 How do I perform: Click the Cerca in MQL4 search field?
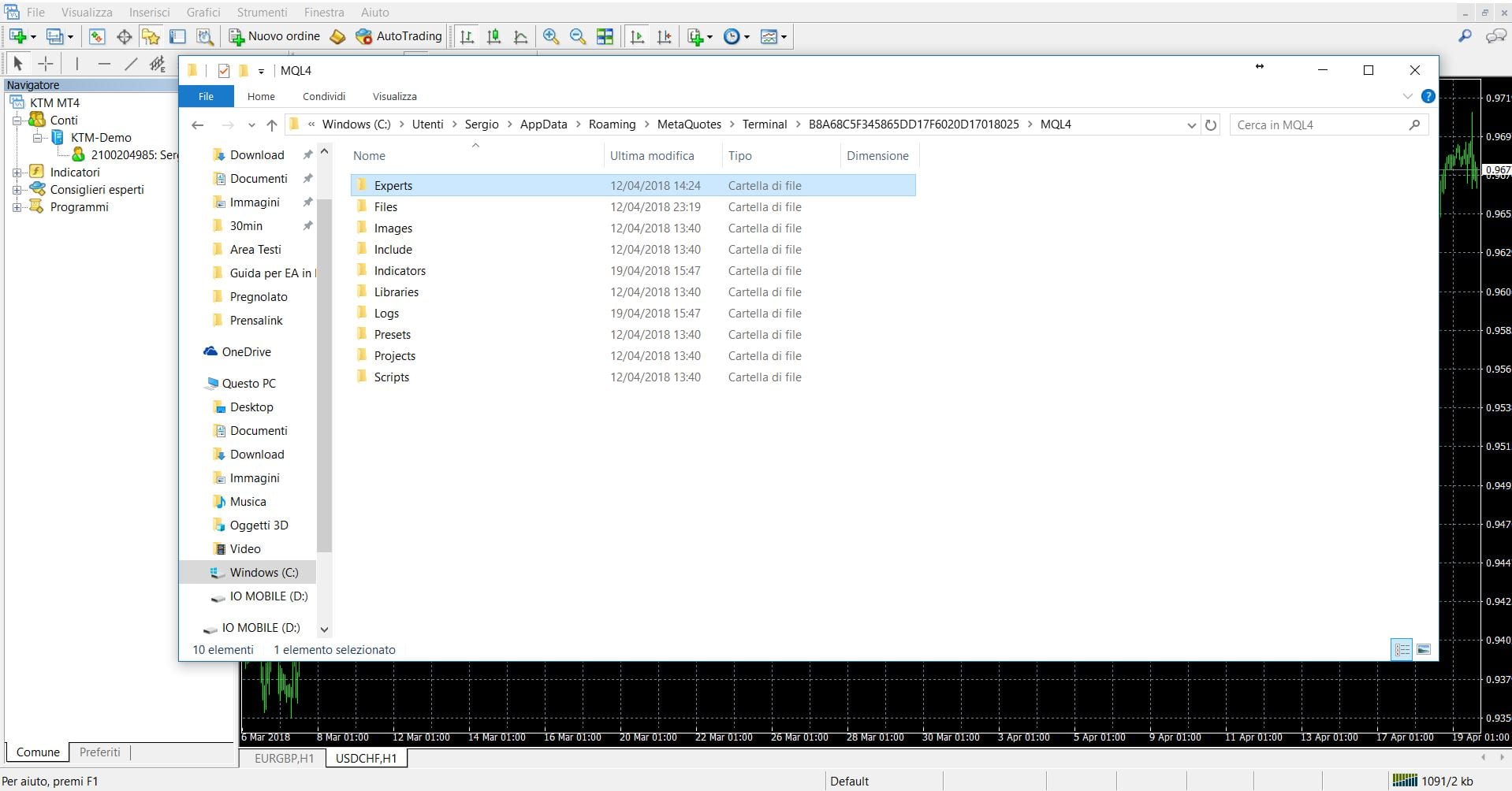pos(1328,124)
